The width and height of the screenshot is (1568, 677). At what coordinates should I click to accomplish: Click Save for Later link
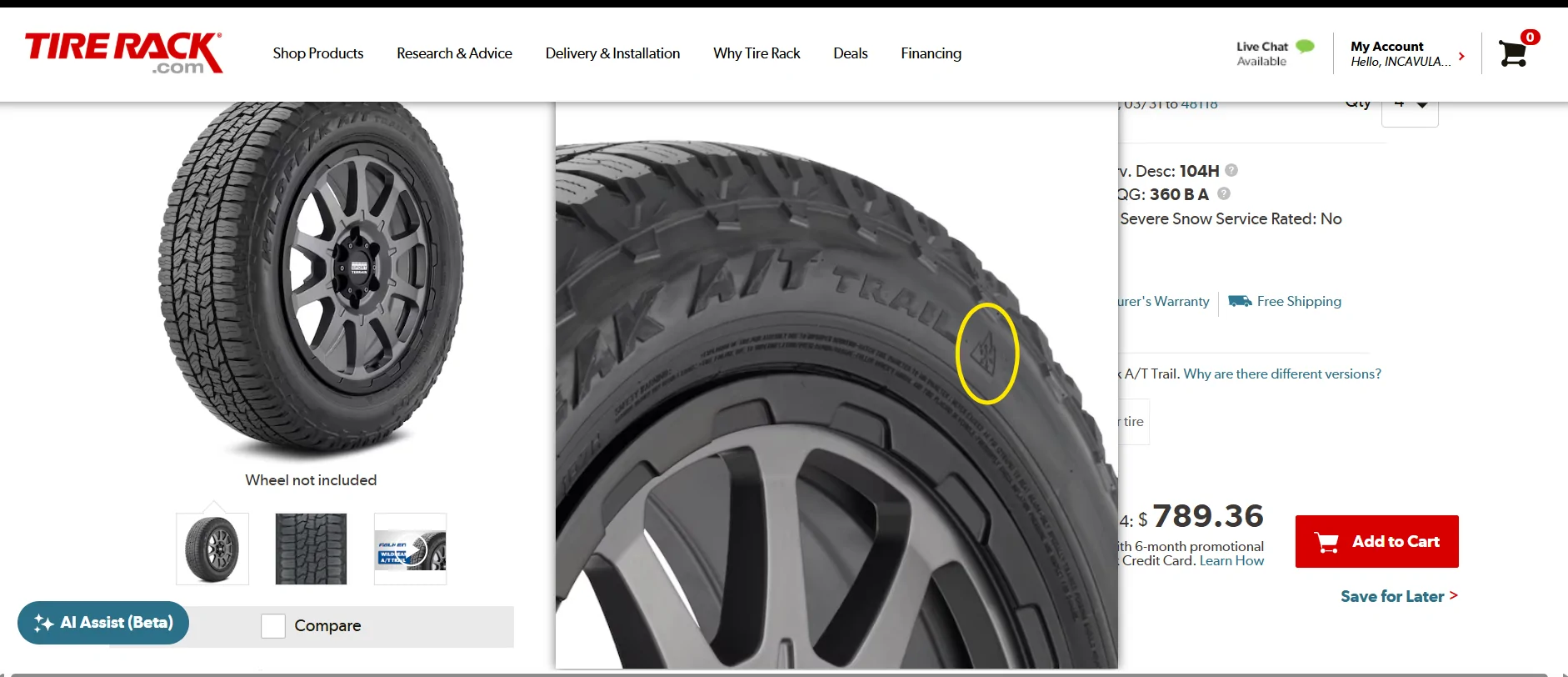1398,596
